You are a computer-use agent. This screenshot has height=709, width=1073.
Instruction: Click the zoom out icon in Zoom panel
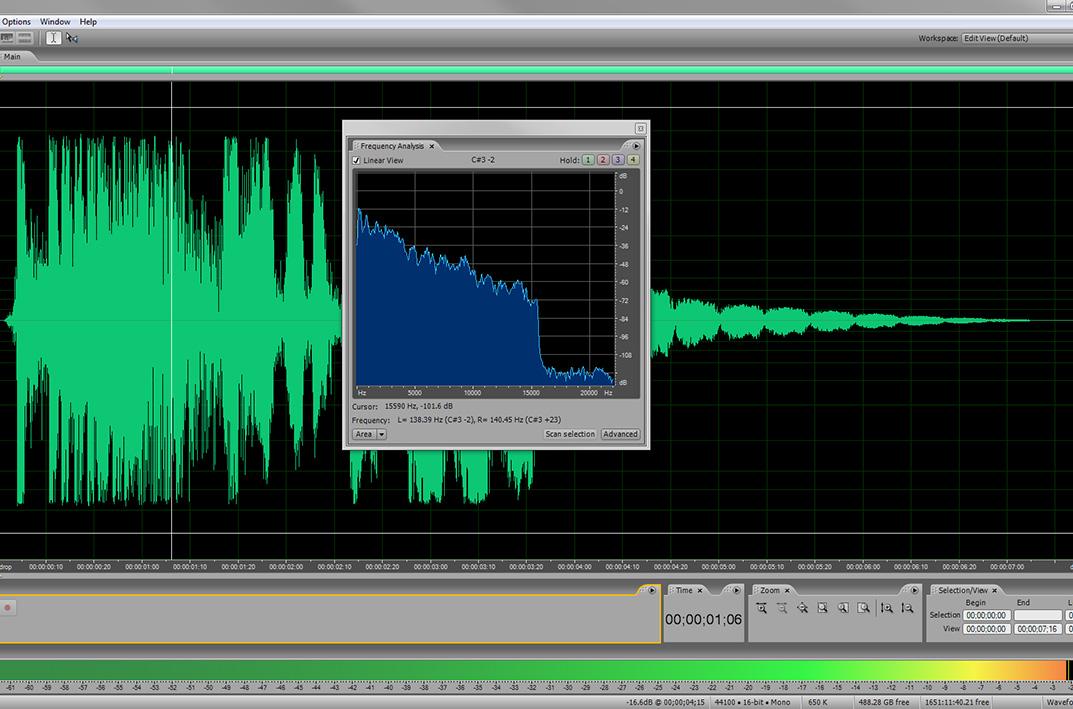[782, 608]
